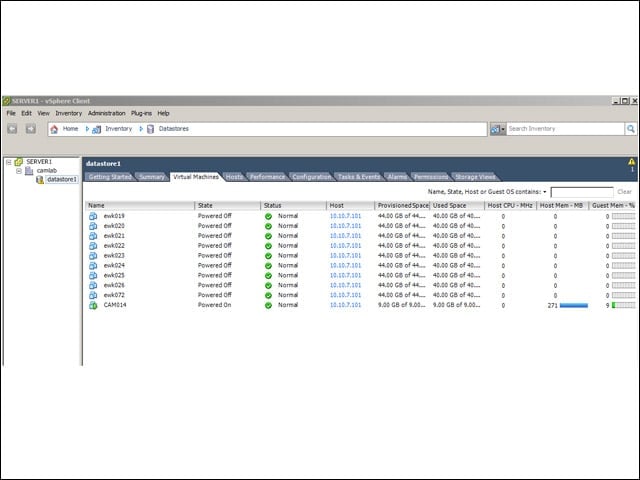Click the ewk023 virtual machine icon
Image resolution: width=640 pixels, height=480 pixels.
pyautogui.click(x=93, y=256)
